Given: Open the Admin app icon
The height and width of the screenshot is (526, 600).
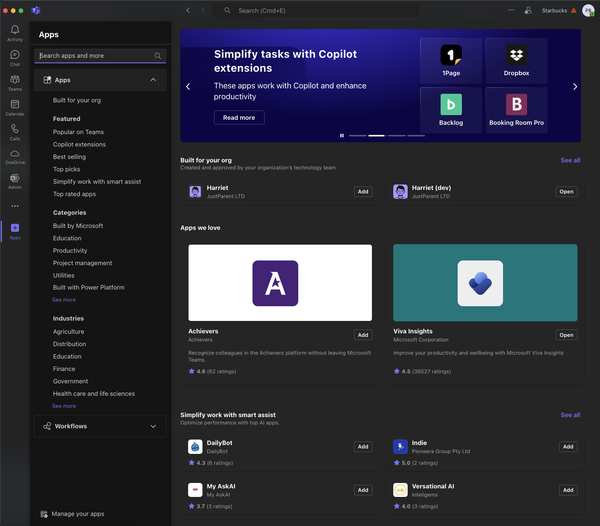Looking at the screenshot, I should pyautogui.click(x=14, y=179).
